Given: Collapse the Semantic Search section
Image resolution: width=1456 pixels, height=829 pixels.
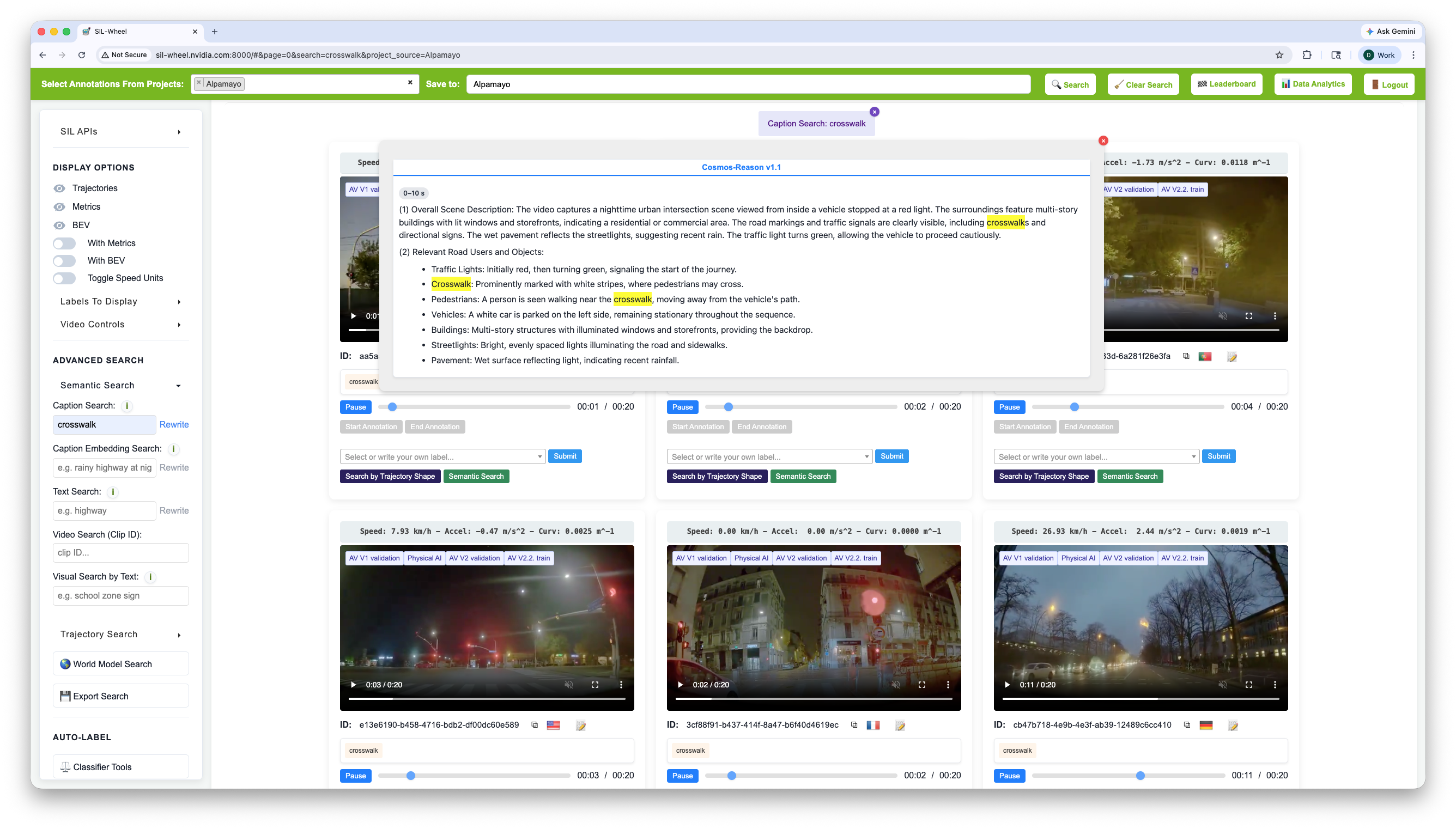Looking at the screenshot, I should point(121,386).
